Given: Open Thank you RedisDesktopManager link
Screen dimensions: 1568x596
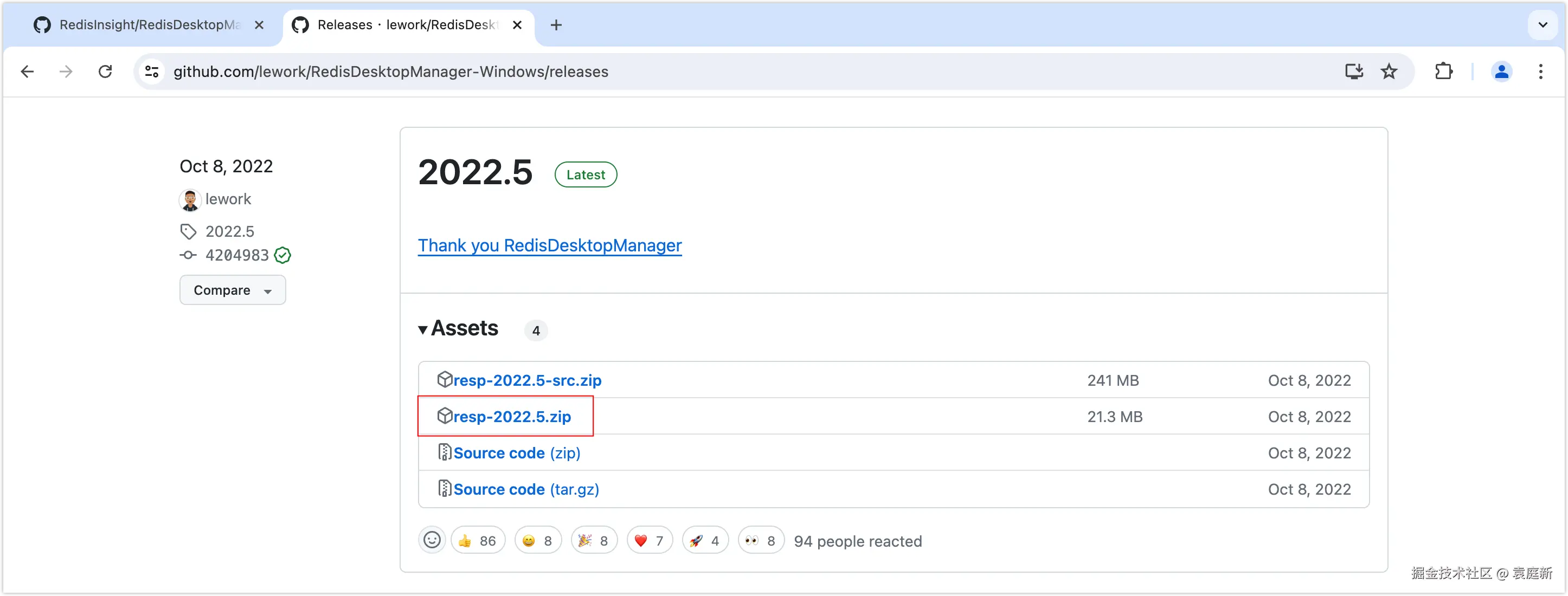Looking at the screenshot, I should (550, 245).
